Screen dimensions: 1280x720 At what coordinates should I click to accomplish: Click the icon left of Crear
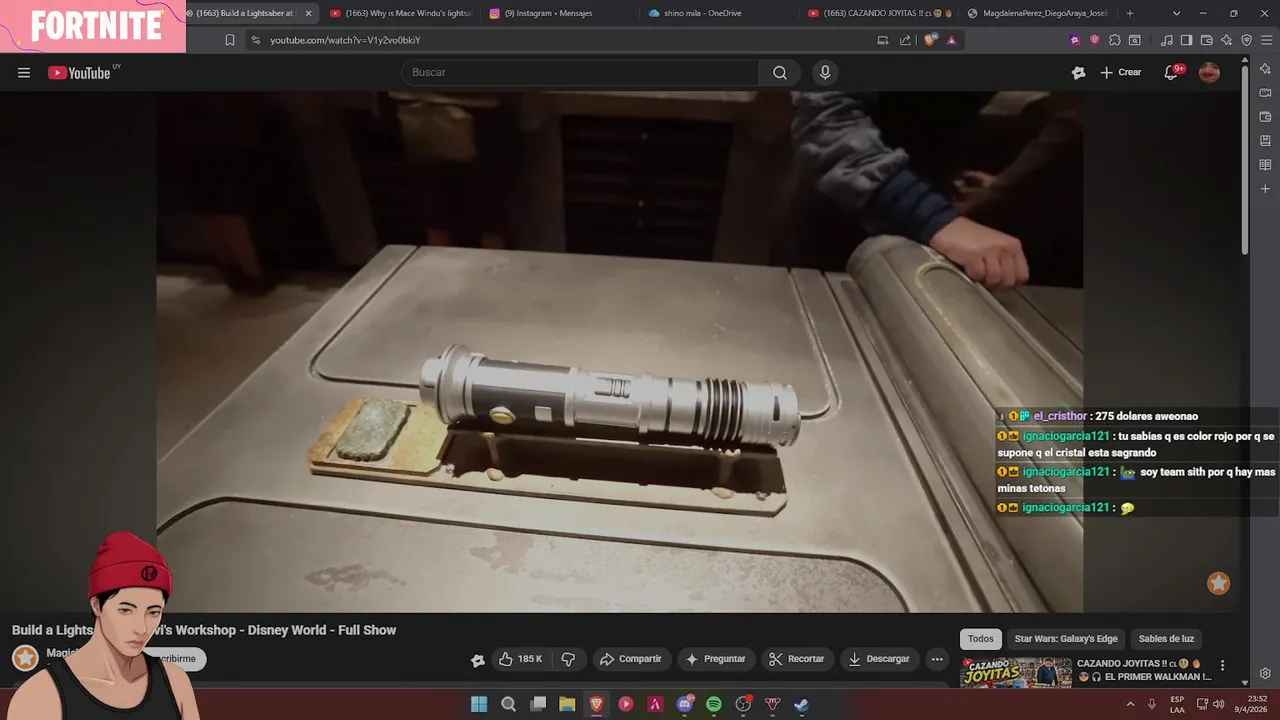pos(1078,72)
